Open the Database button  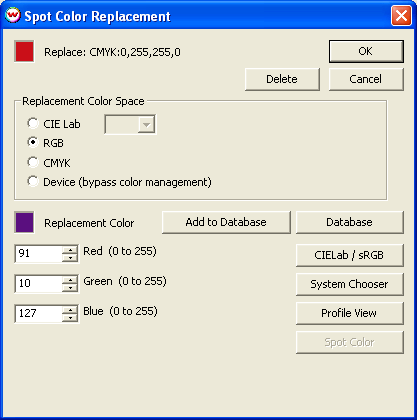click(x=349, y=222)
